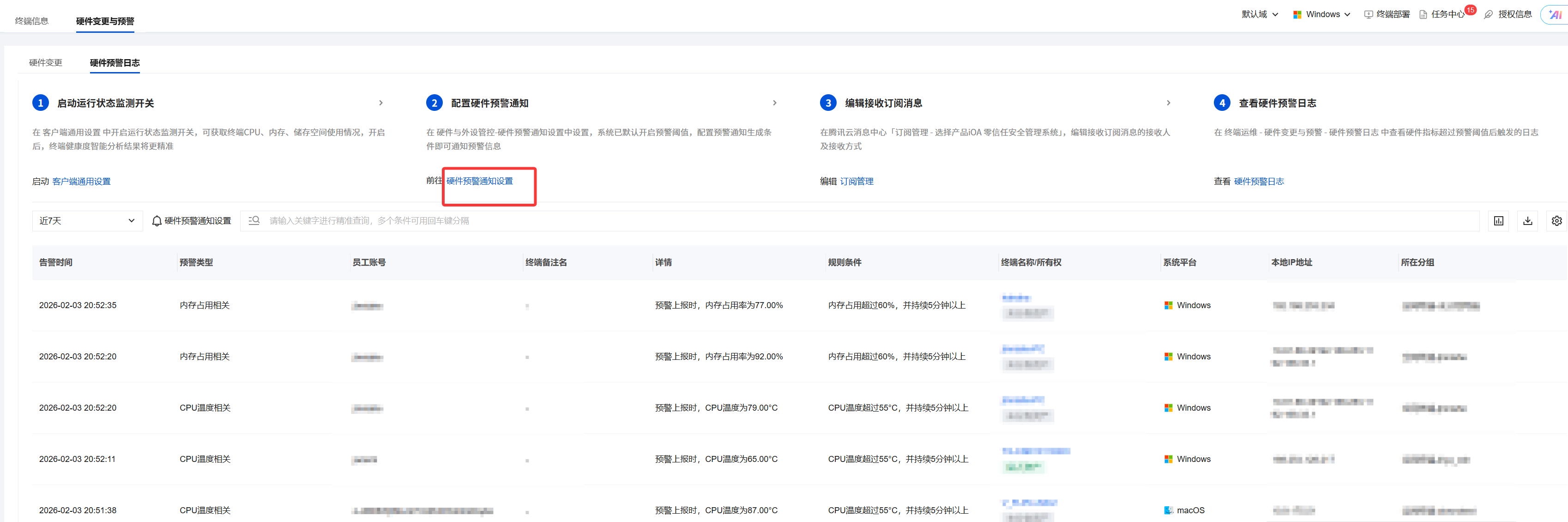Viewport: 1568px width, 522px height.
Task: Open the AI assistant icon
Action: [1555, 15]
